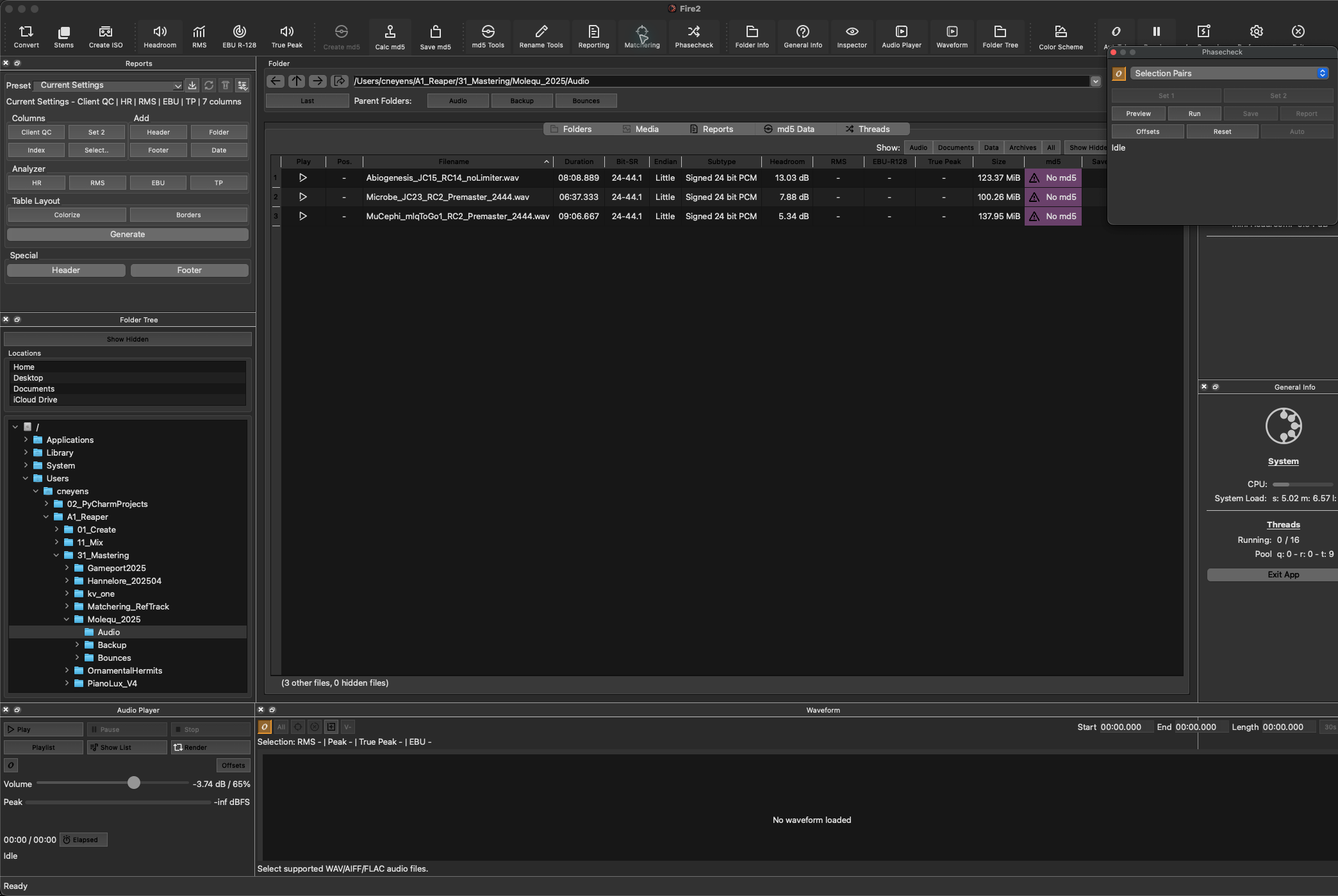Click the folder path input field
The image size is (1338, 896).
point(721,81)
